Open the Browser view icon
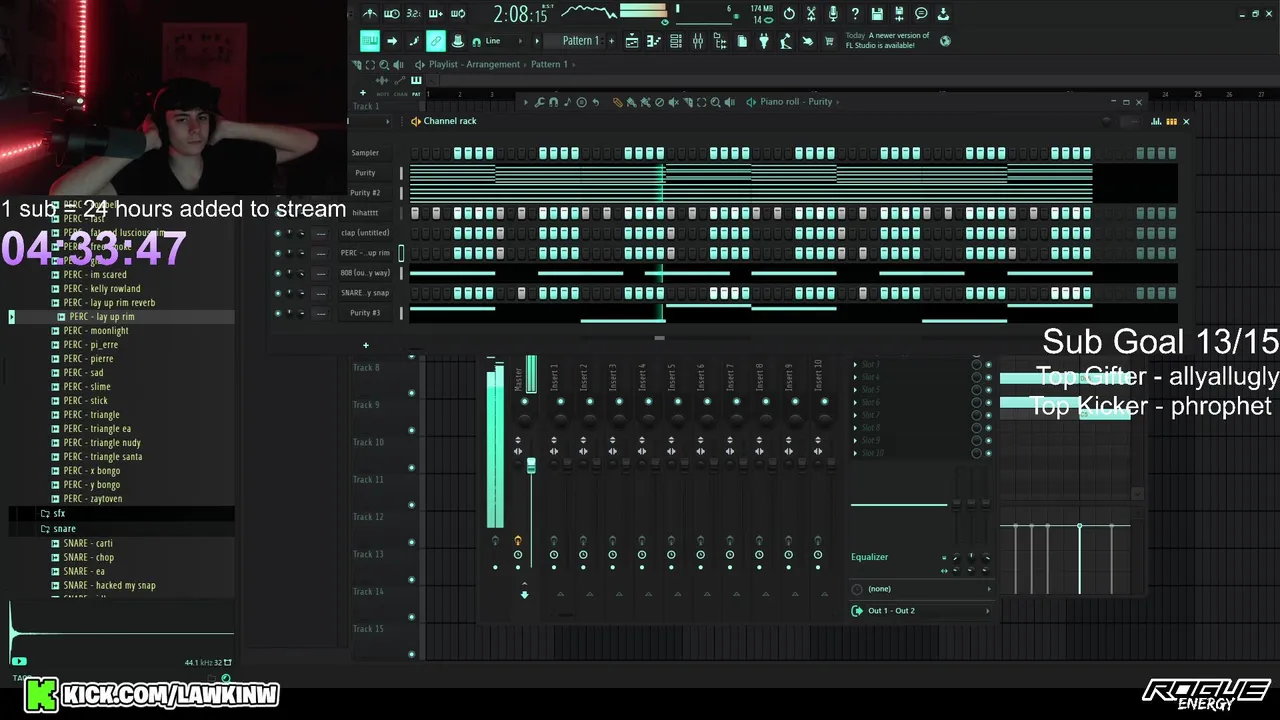The image size is (1280, 720). 720,41
